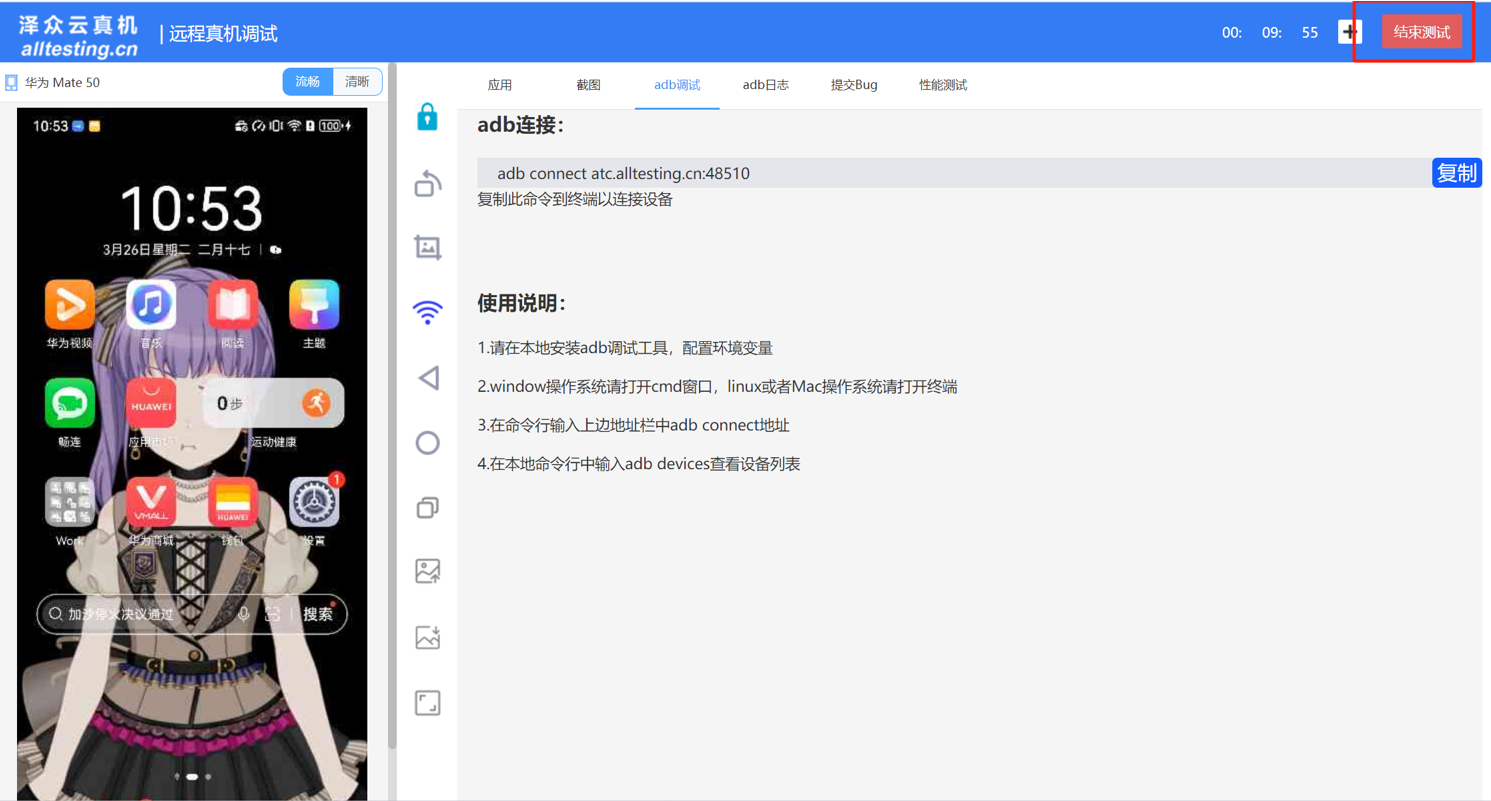
Task: Switch to the 截图 tab
Action: pos(589,85)
